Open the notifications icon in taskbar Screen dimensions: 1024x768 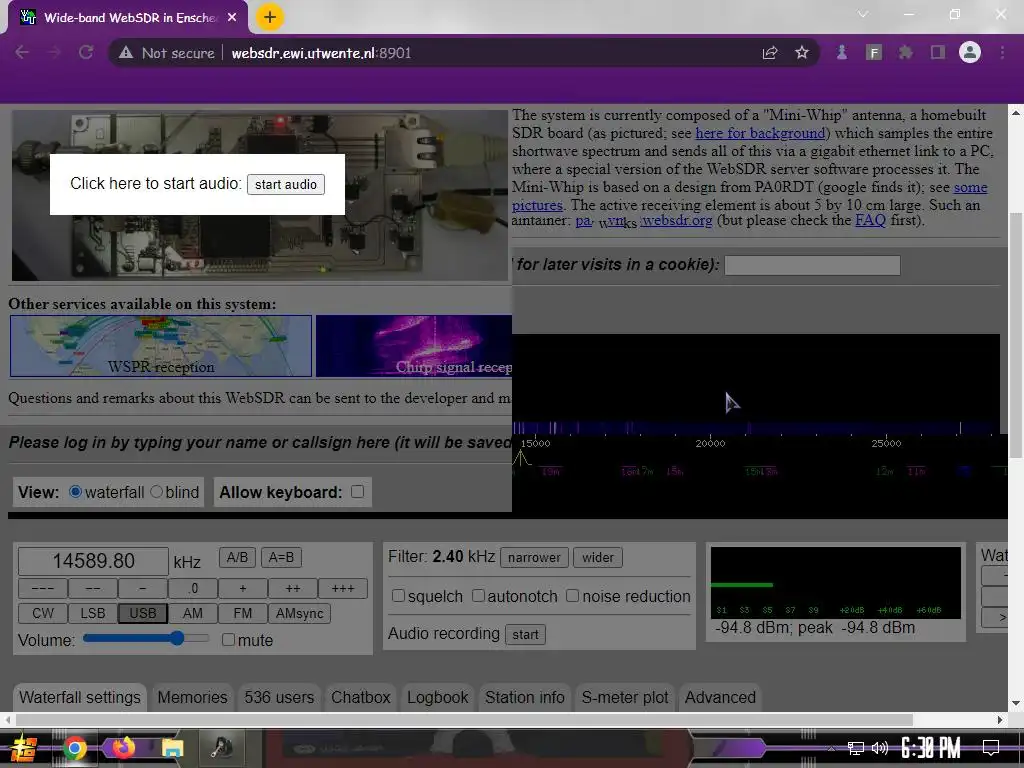tap(991, 748)
